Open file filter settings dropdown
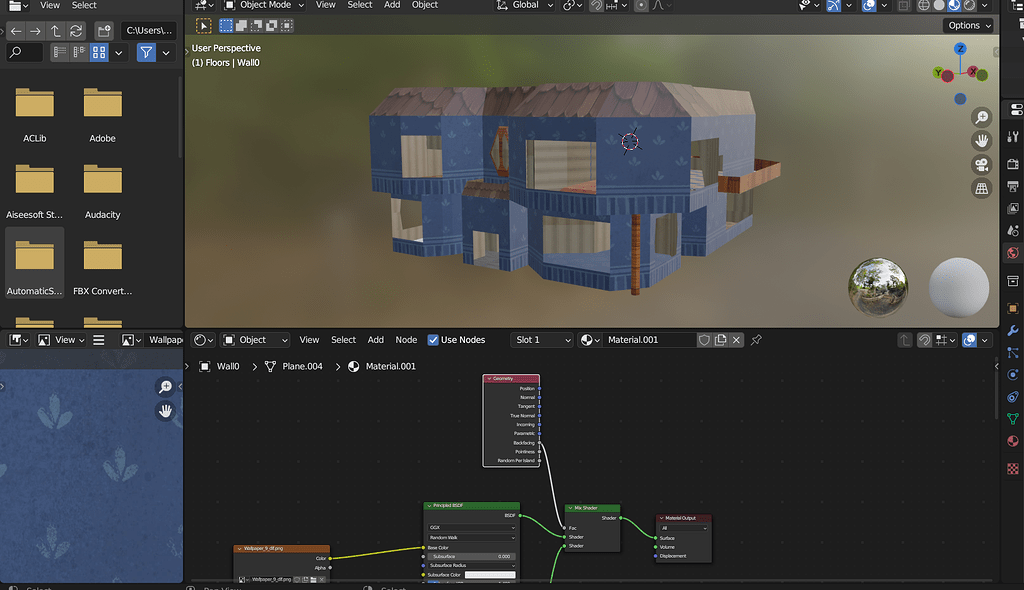Screen dimensions: 1024x590 point(166,52)
